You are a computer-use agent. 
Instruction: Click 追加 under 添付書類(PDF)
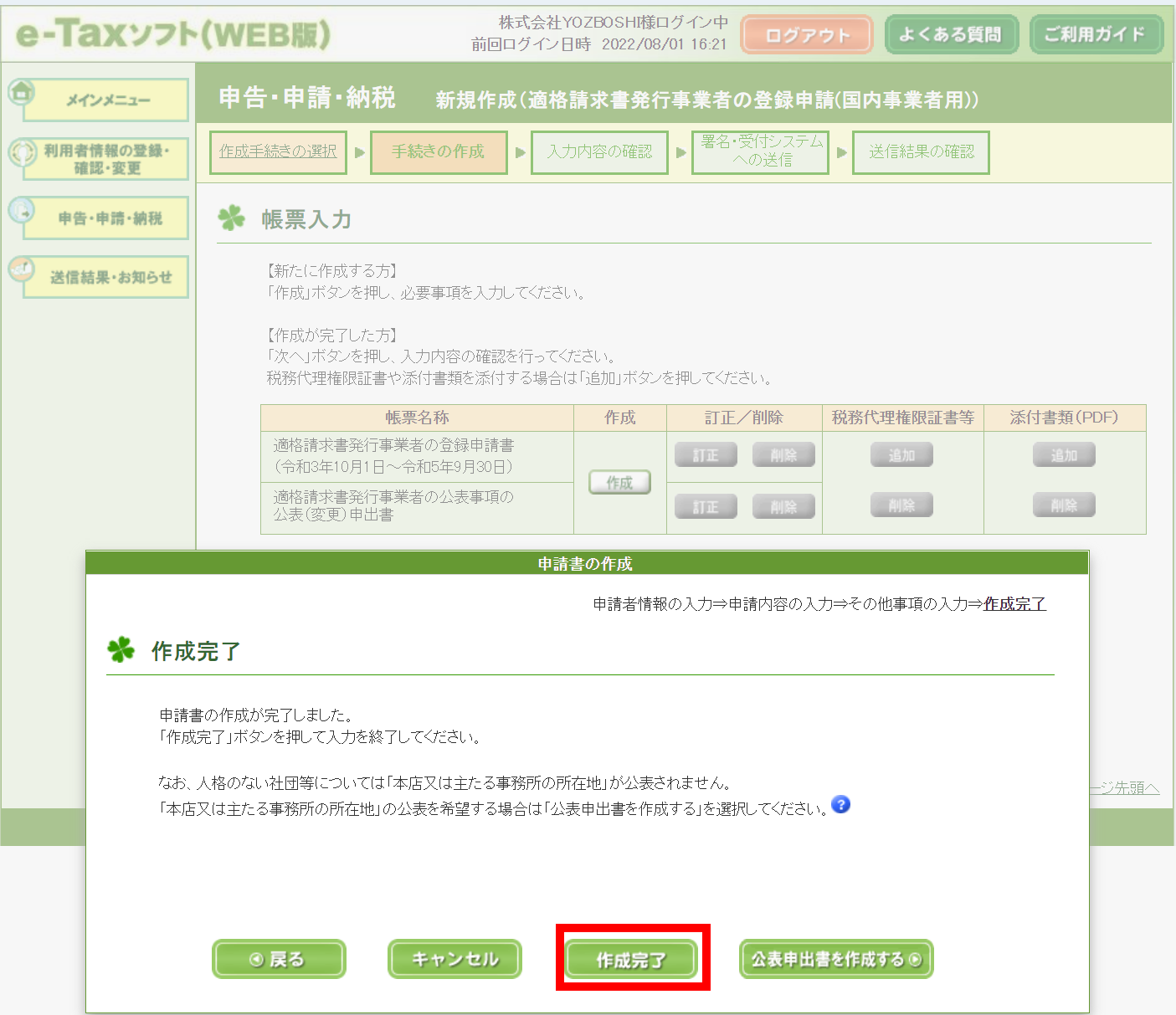tap(1064, 455)
